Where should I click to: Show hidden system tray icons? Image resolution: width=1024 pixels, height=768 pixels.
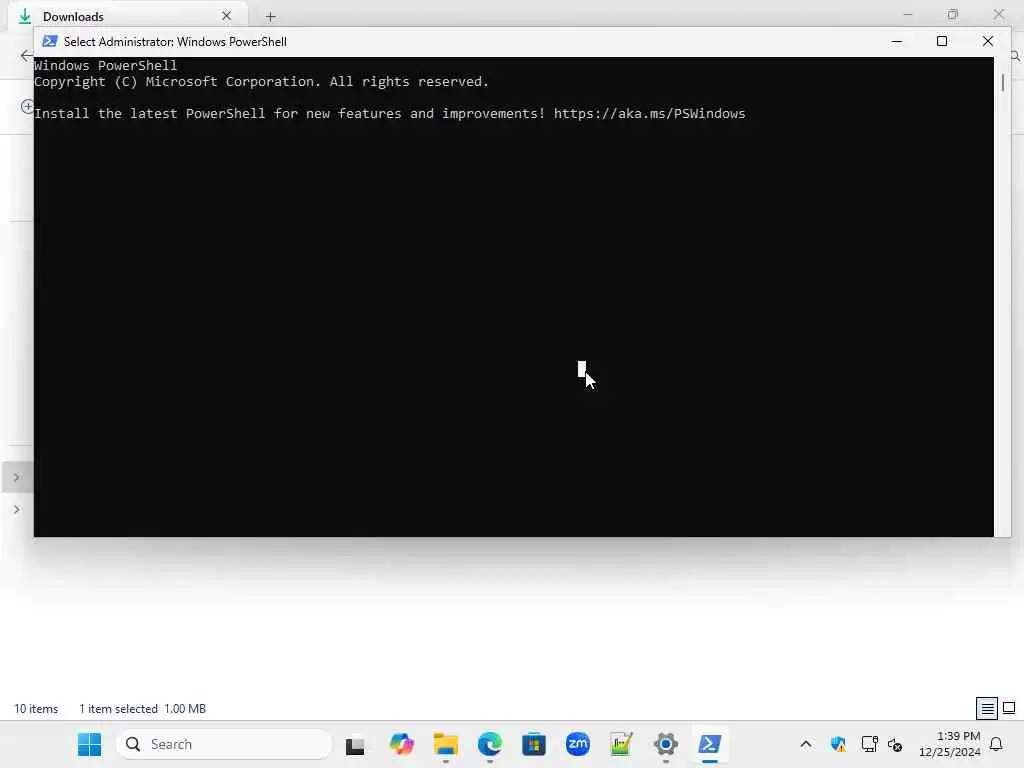(x=806, y=744)
